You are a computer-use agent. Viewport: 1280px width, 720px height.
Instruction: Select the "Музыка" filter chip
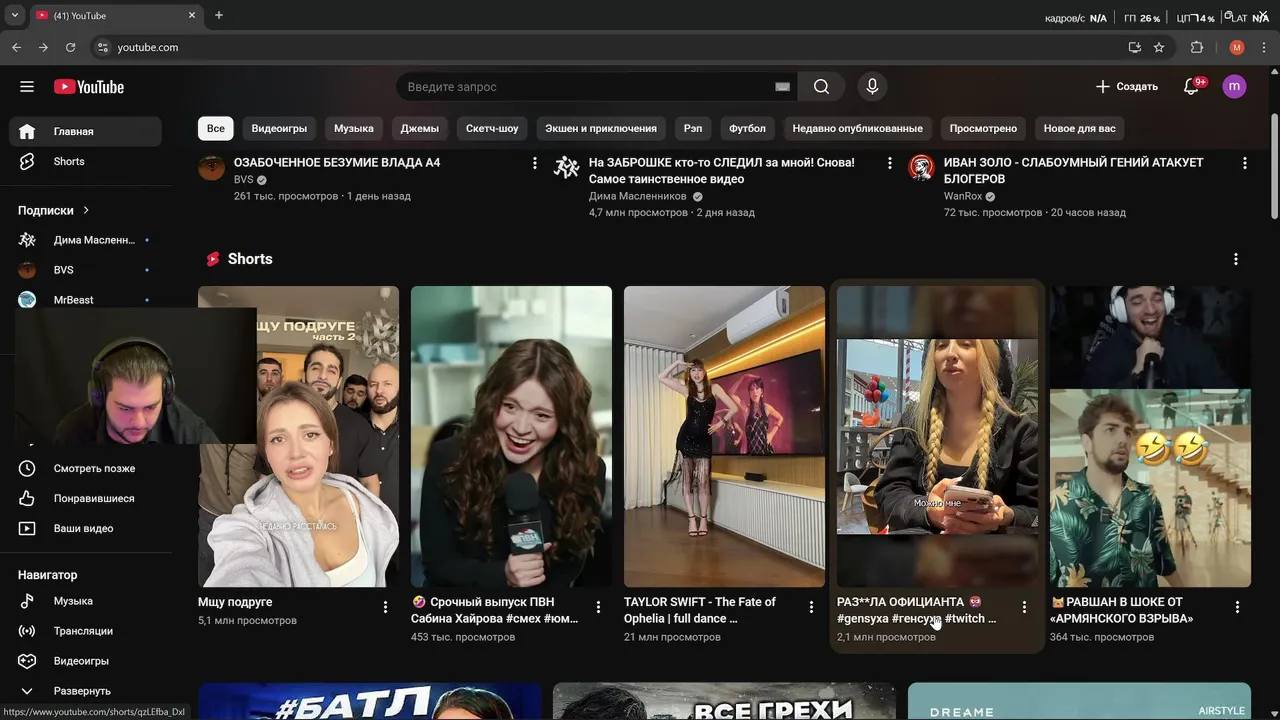(x=354, y=128)
